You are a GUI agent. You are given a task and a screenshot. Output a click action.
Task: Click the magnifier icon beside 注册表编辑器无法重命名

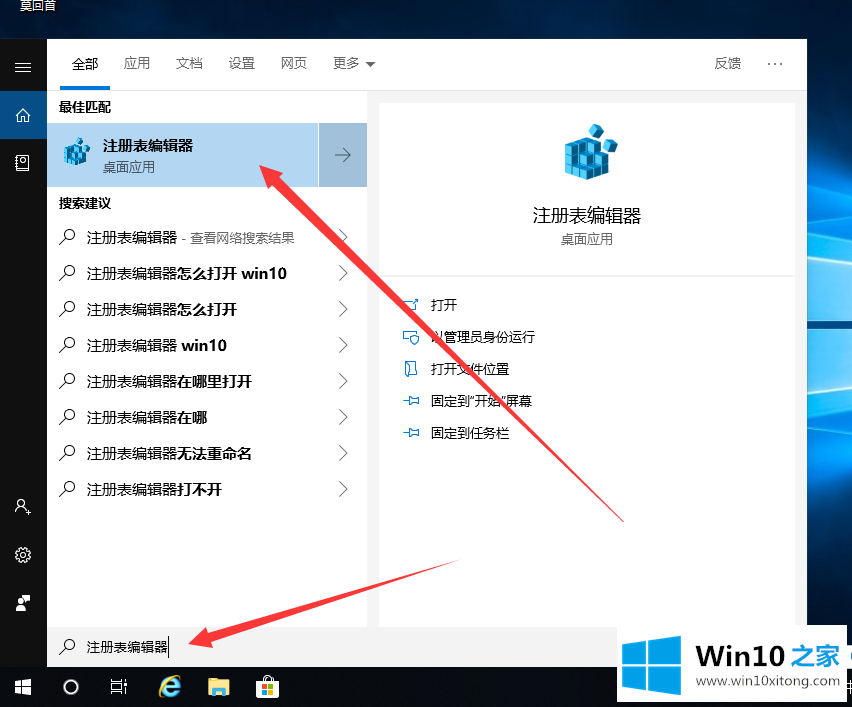click(x=67, y=453)
